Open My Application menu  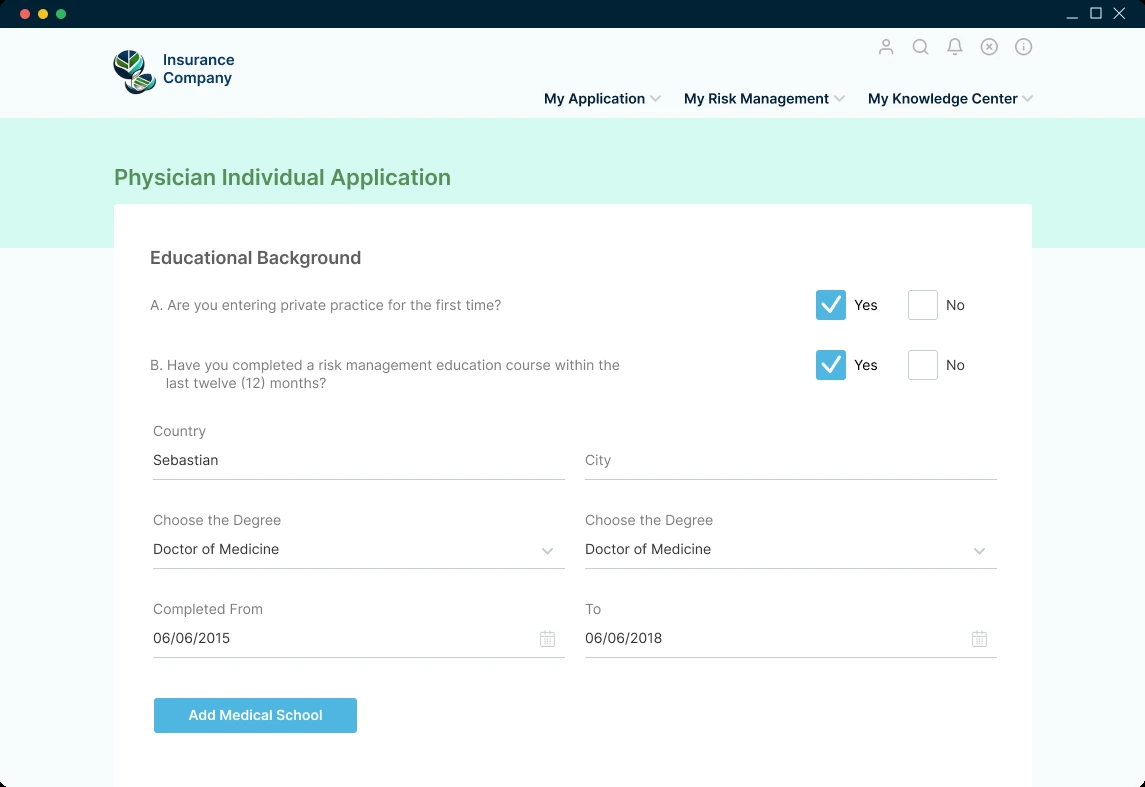click(x=602, y=99)
